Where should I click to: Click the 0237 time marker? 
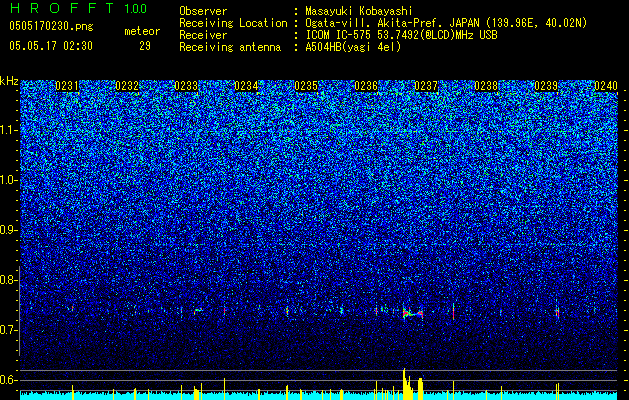[426, 86]
